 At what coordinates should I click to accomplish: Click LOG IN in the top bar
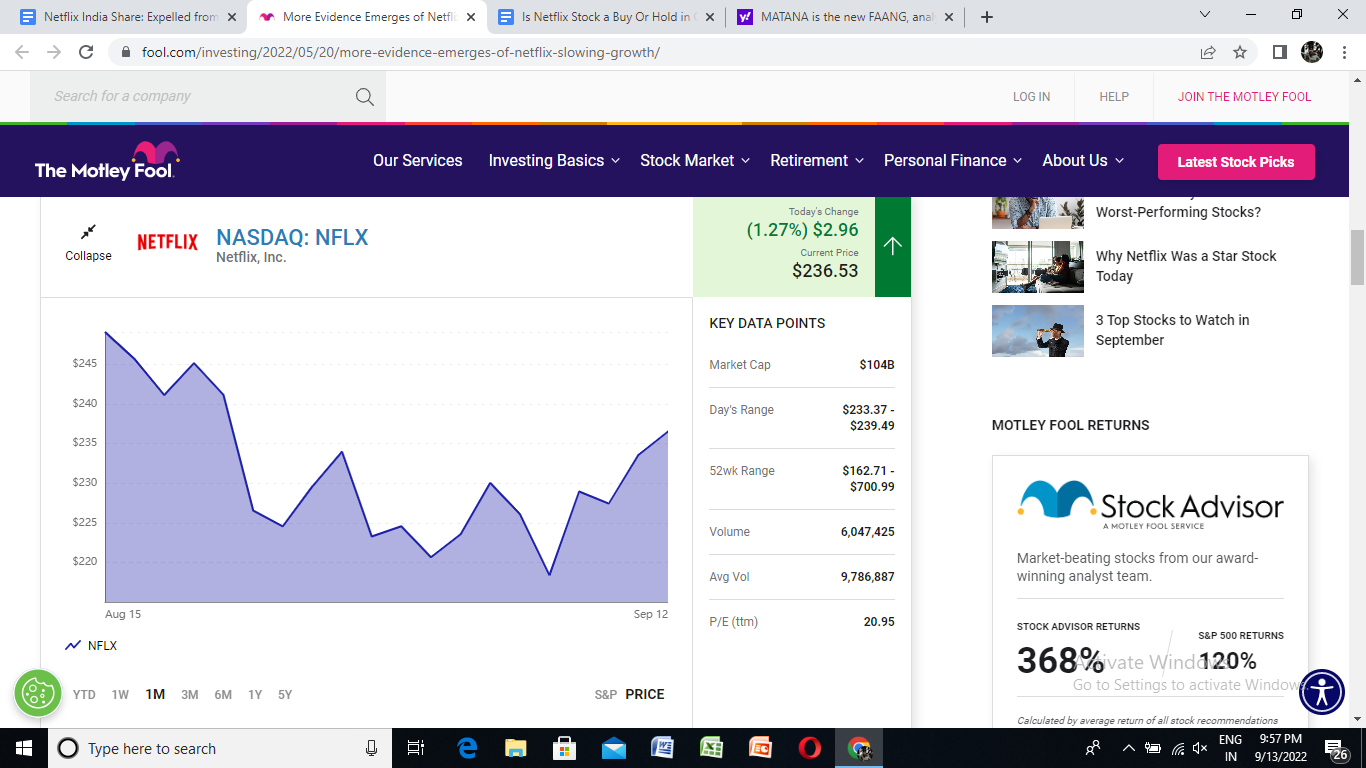pos(1031,97)
